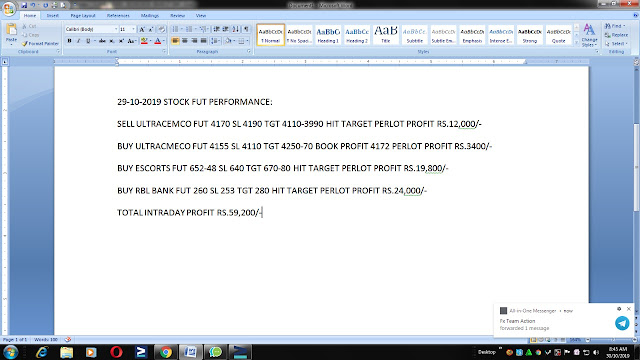
Task: Open font size dropdown
Action: pyautogui.click(x=133, y=29)
